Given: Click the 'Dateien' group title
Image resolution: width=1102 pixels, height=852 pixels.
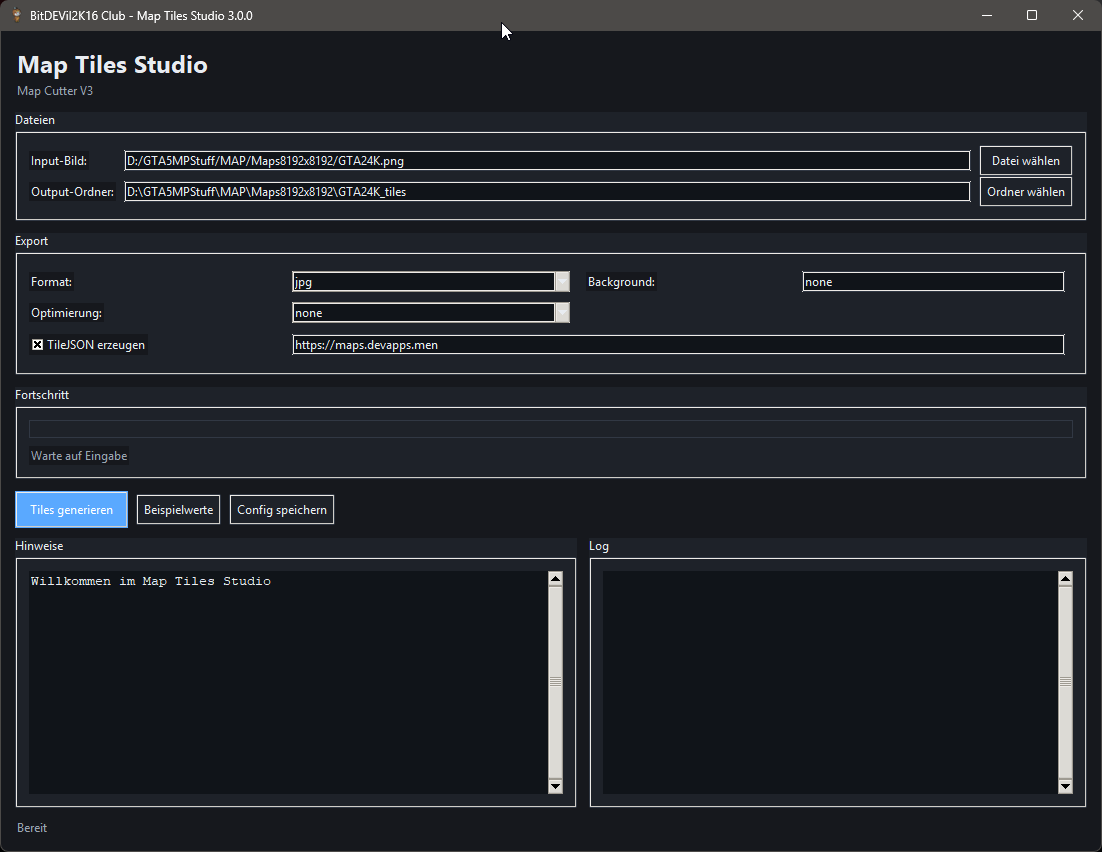Looking at the screenshot, I should (35, 120).
